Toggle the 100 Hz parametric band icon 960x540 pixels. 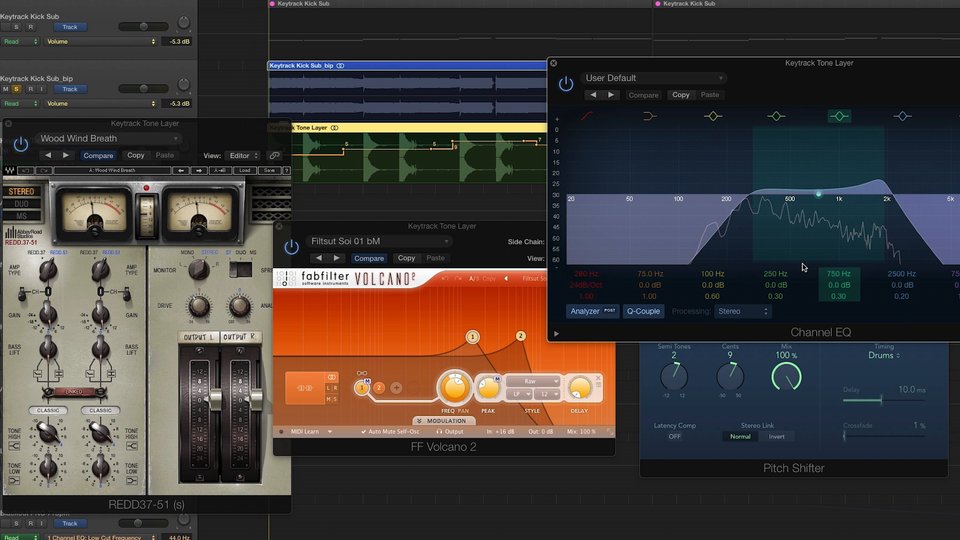point(713,116)
